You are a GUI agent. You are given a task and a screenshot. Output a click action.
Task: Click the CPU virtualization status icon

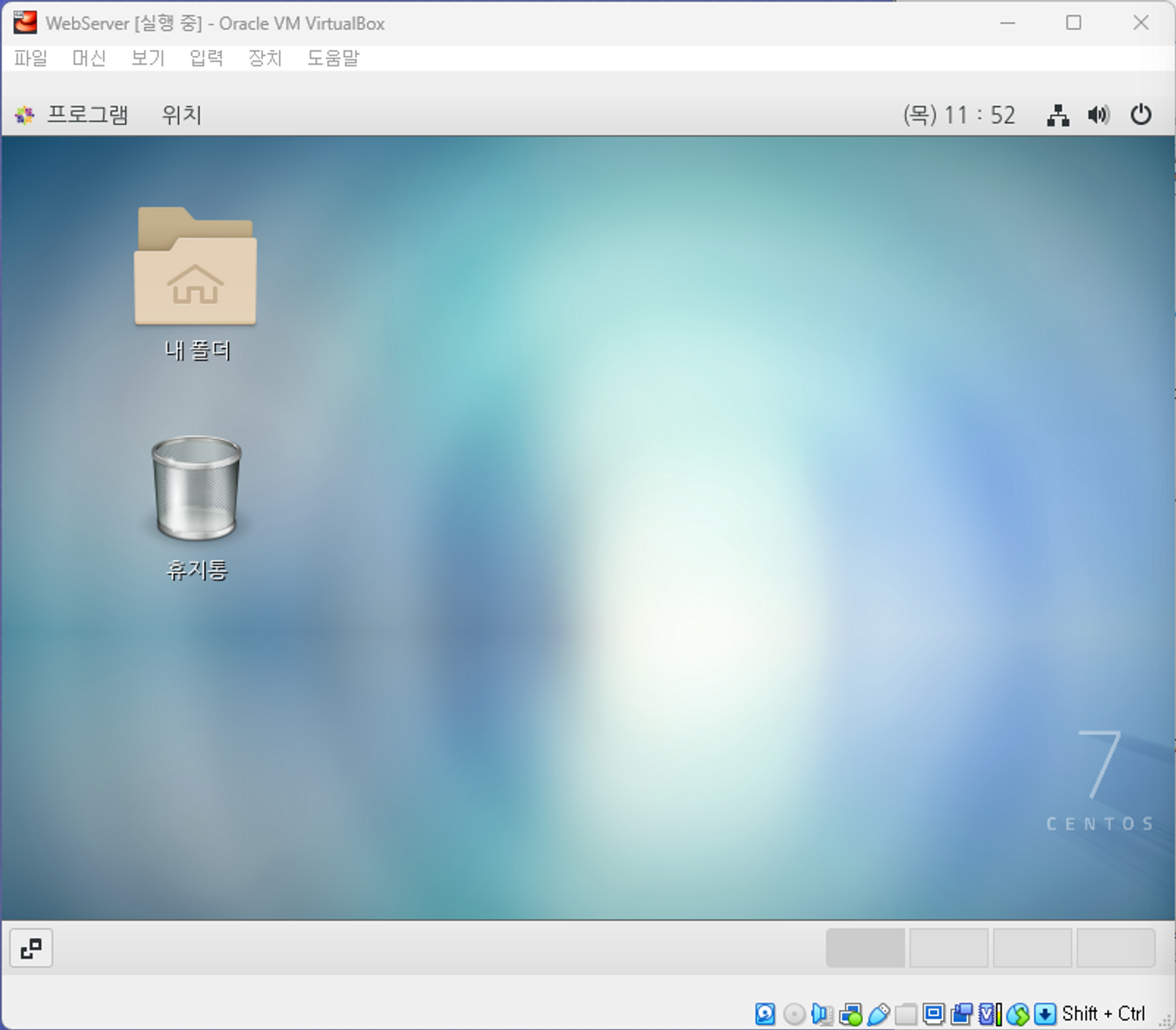(x=989, y=1015)
